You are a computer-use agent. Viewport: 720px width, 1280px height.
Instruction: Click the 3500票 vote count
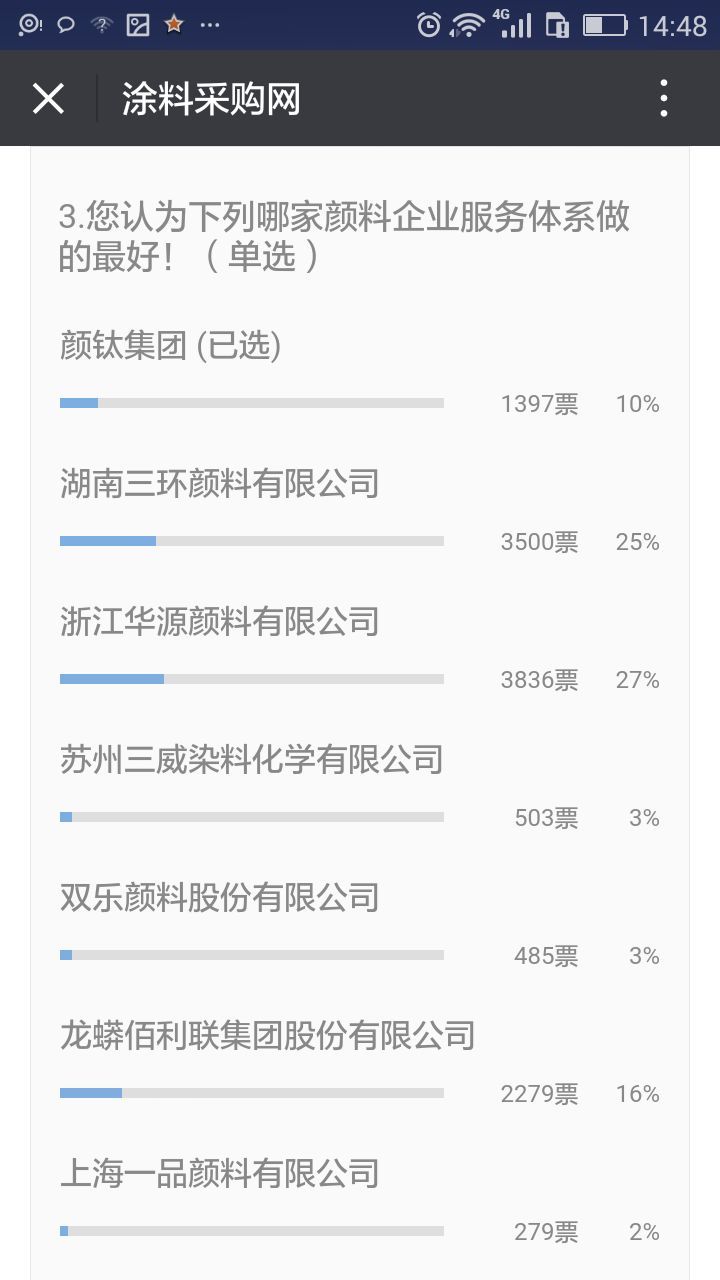point(539,542)
